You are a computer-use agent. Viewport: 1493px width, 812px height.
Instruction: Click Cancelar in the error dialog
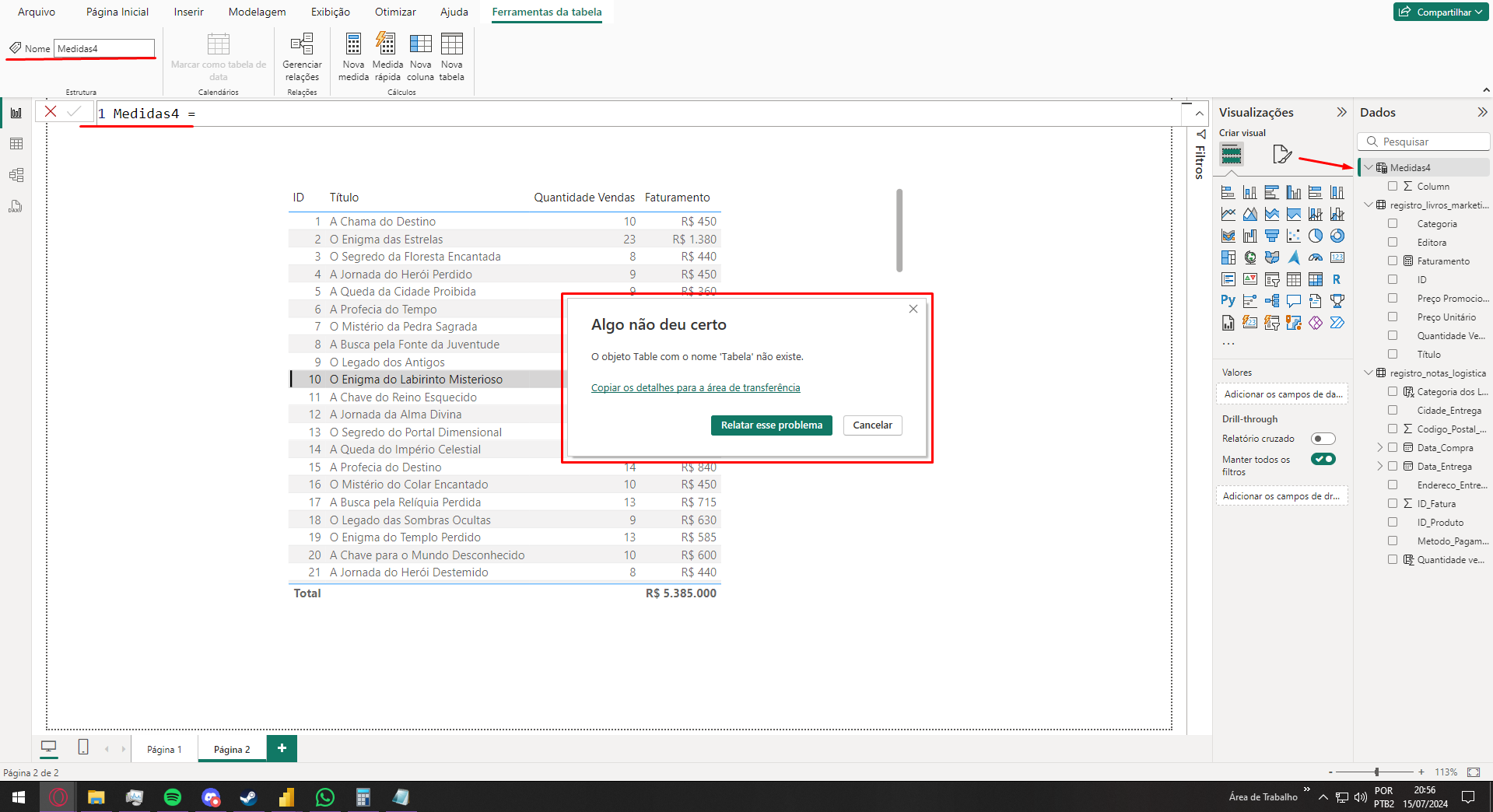pos(872,425)
